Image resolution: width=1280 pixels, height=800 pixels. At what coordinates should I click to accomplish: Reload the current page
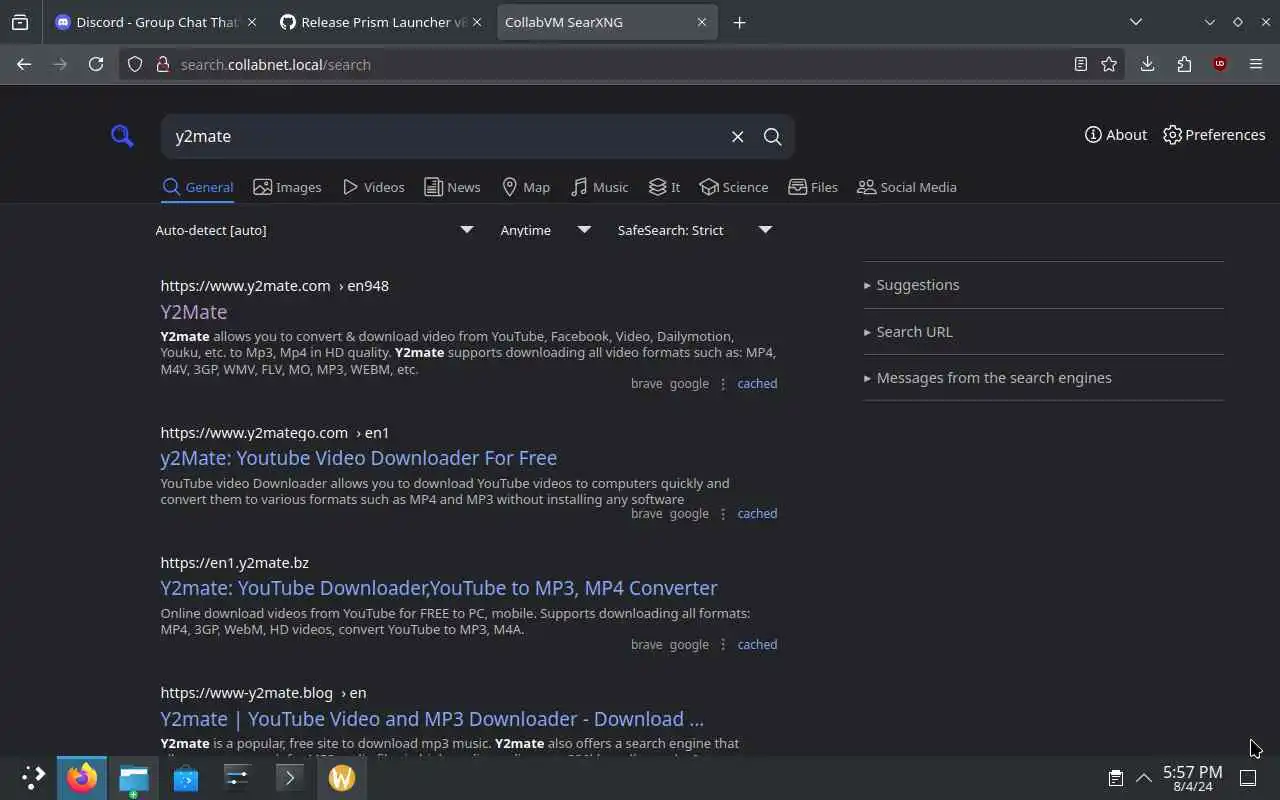(x=96, y=64)
